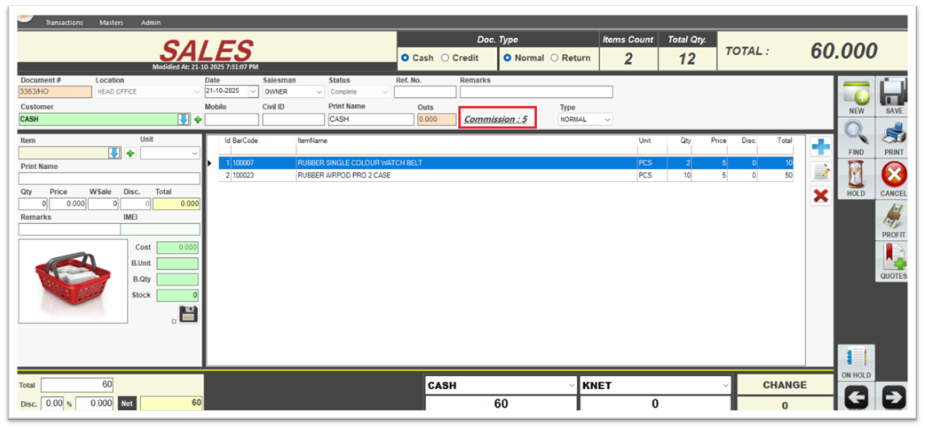Go to next document with right arrow

click(894, 399)
